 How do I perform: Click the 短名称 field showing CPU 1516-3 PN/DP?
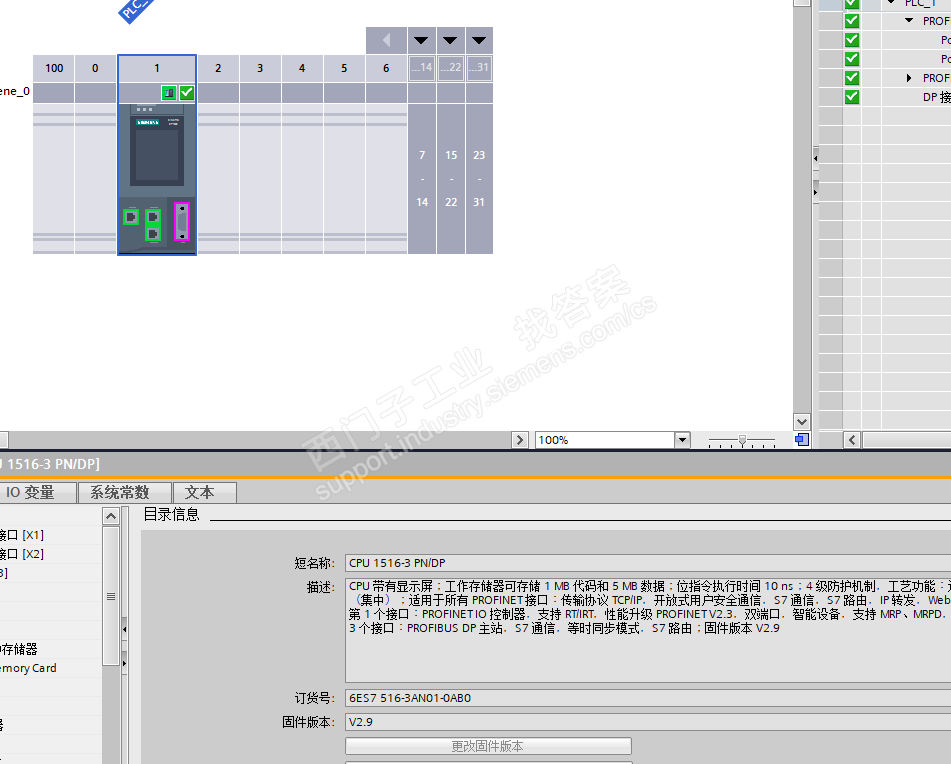pos(648,563)
